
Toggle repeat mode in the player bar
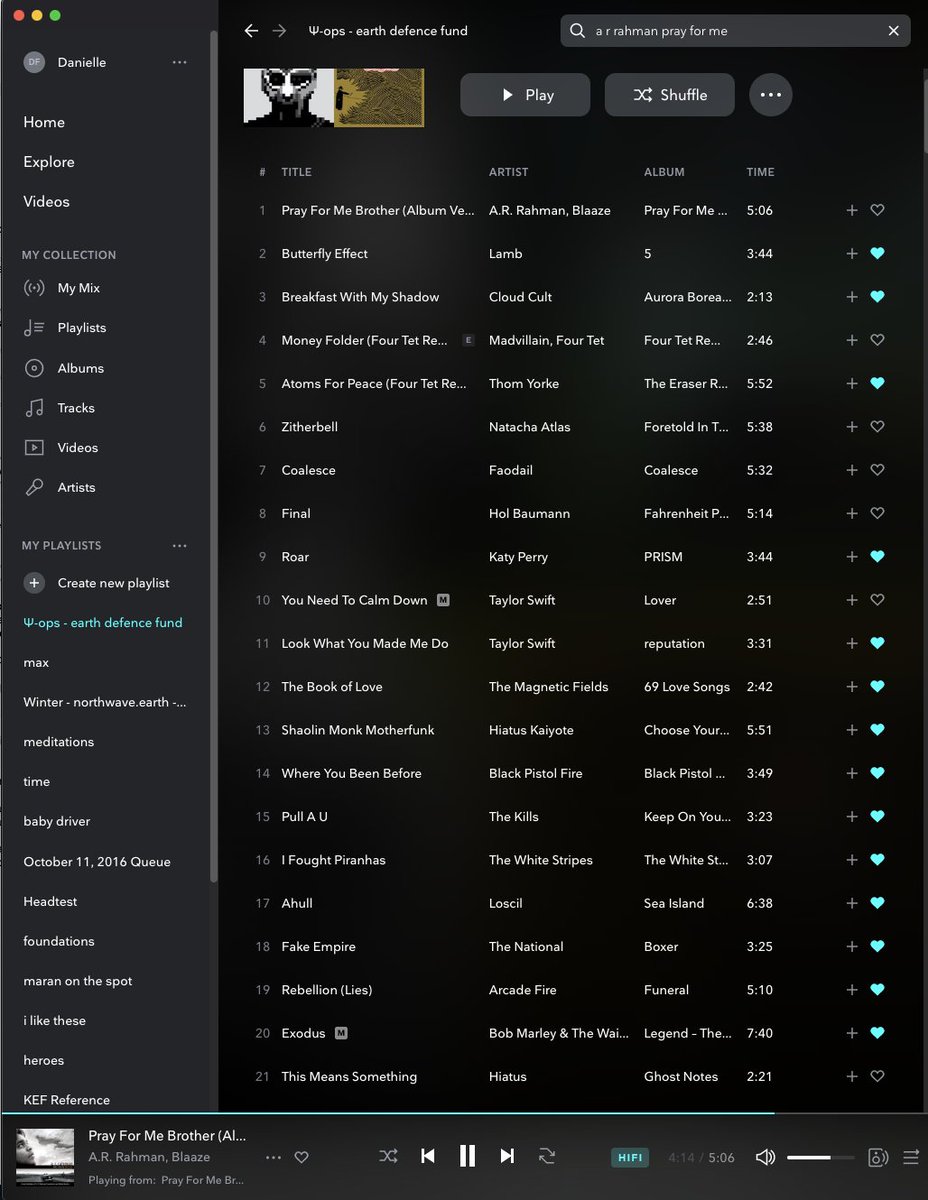[547, 1156]
